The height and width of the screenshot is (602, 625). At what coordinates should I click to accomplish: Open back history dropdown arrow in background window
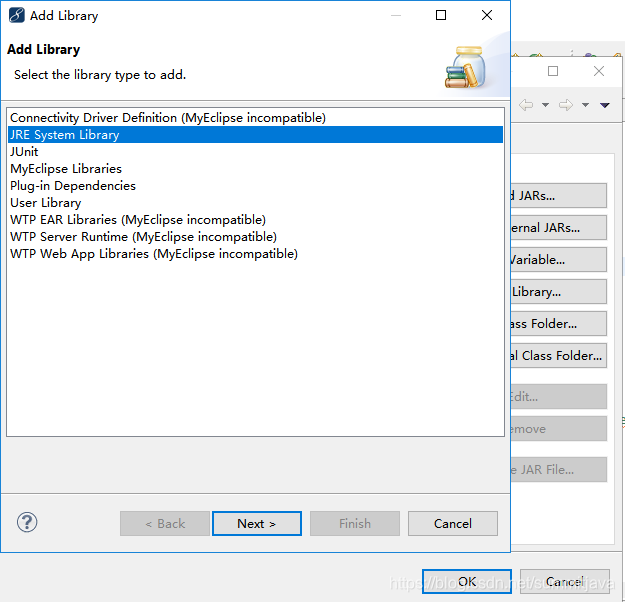(x=545, y=105)
